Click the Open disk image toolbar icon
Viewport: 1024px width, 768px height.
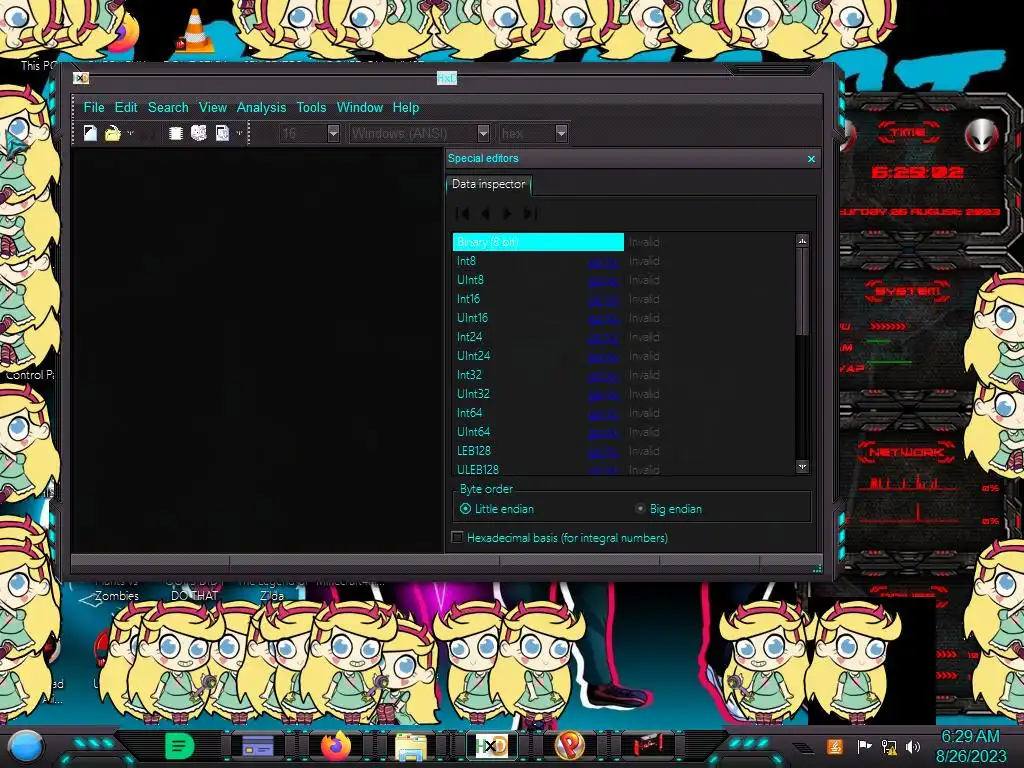click(x=222, y=133)
